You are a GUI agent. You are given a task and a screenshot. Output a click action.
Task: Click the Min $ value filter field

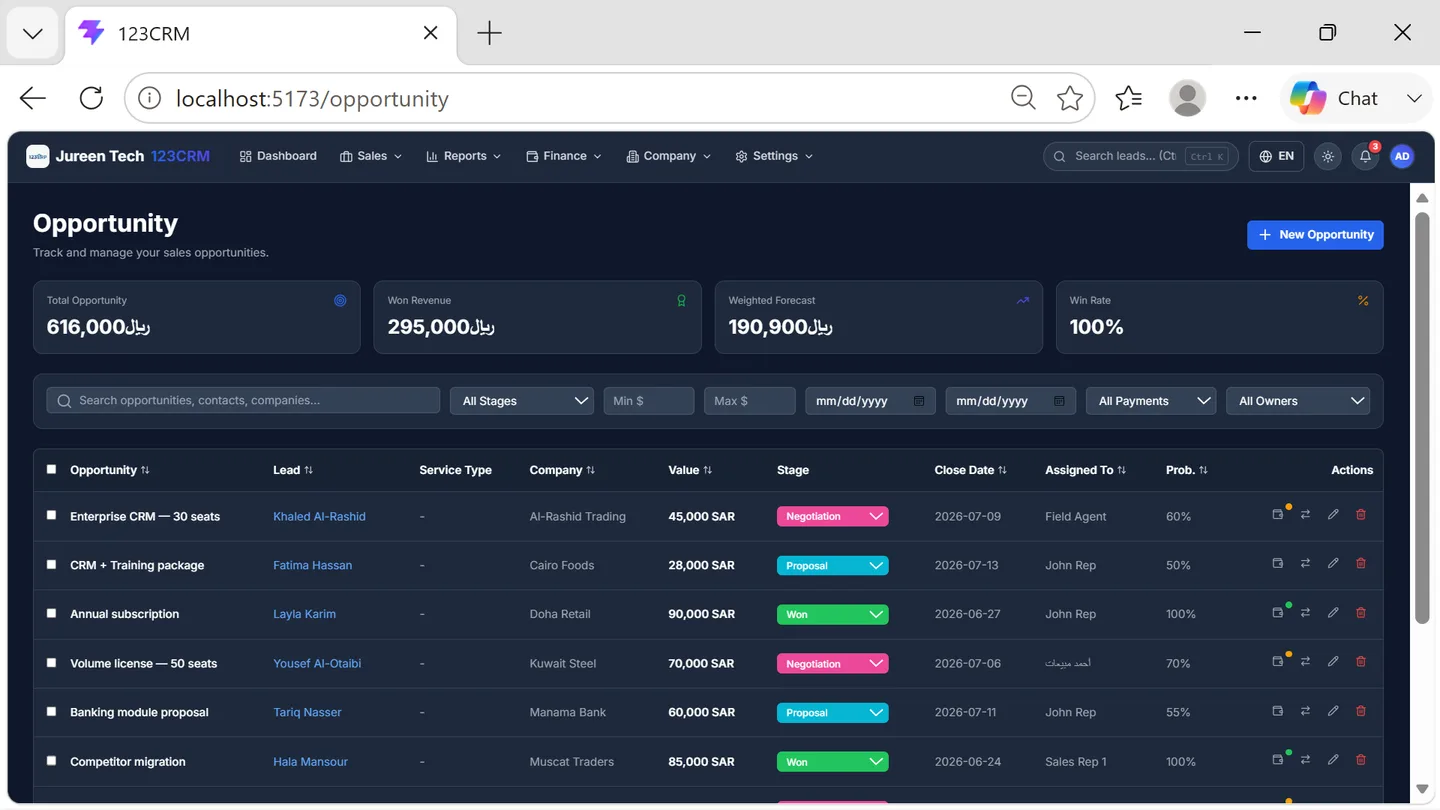pyautogui.click(x=649, y=401)
